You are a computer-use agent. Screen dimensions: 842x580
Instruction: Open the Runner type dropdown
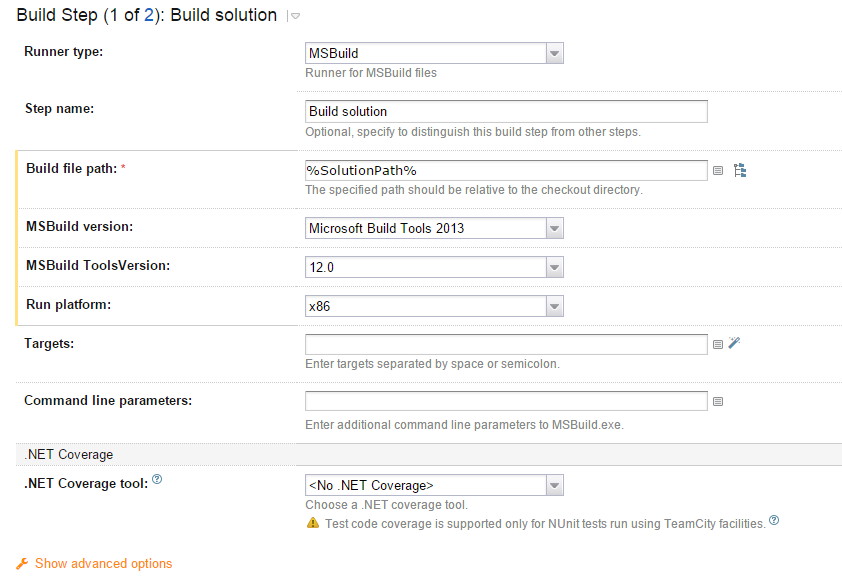pos(555,53)
